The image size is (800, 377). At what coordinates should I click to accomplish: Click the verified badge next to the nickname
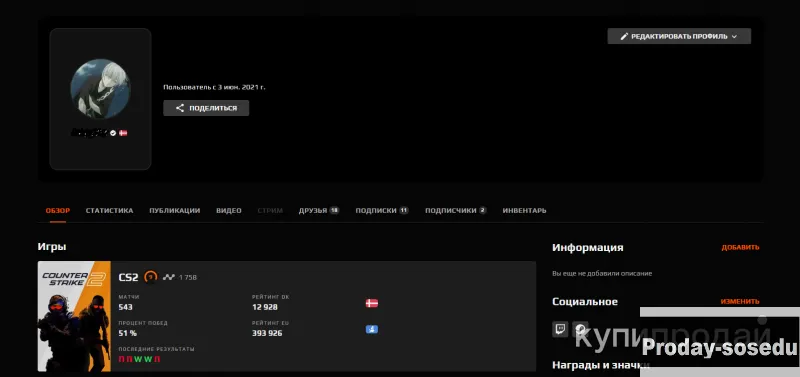pos(113,133)
